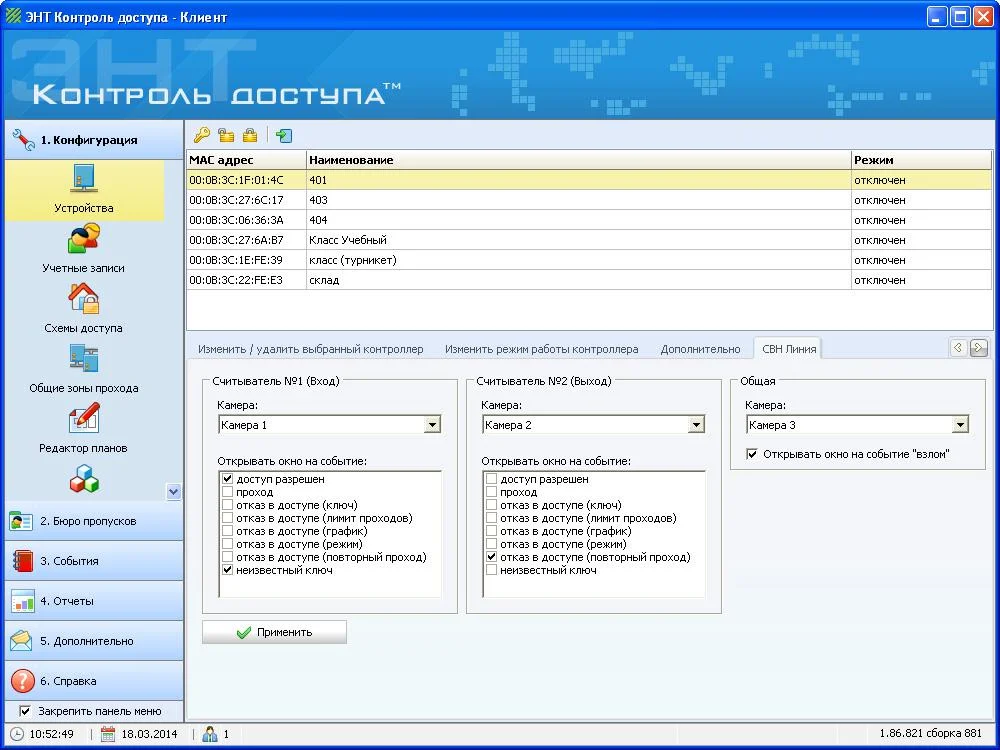Open Схемы доступа in the sidebar
Viewport: 1000px width, 750px height.
coord(84,309)
